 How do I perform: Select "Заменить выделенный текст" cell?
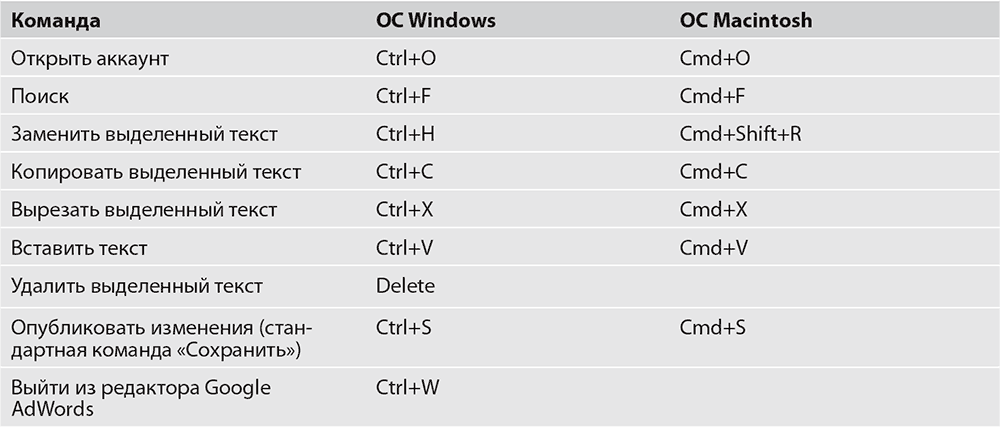click(144, 135)
